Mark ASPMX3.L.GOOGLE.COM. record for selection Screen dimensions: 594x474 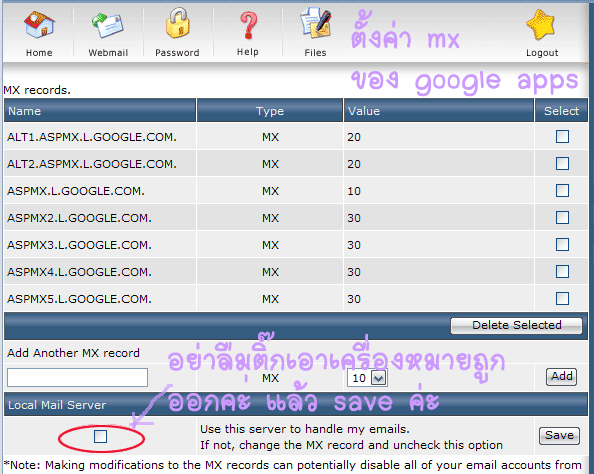click(562, 244)
